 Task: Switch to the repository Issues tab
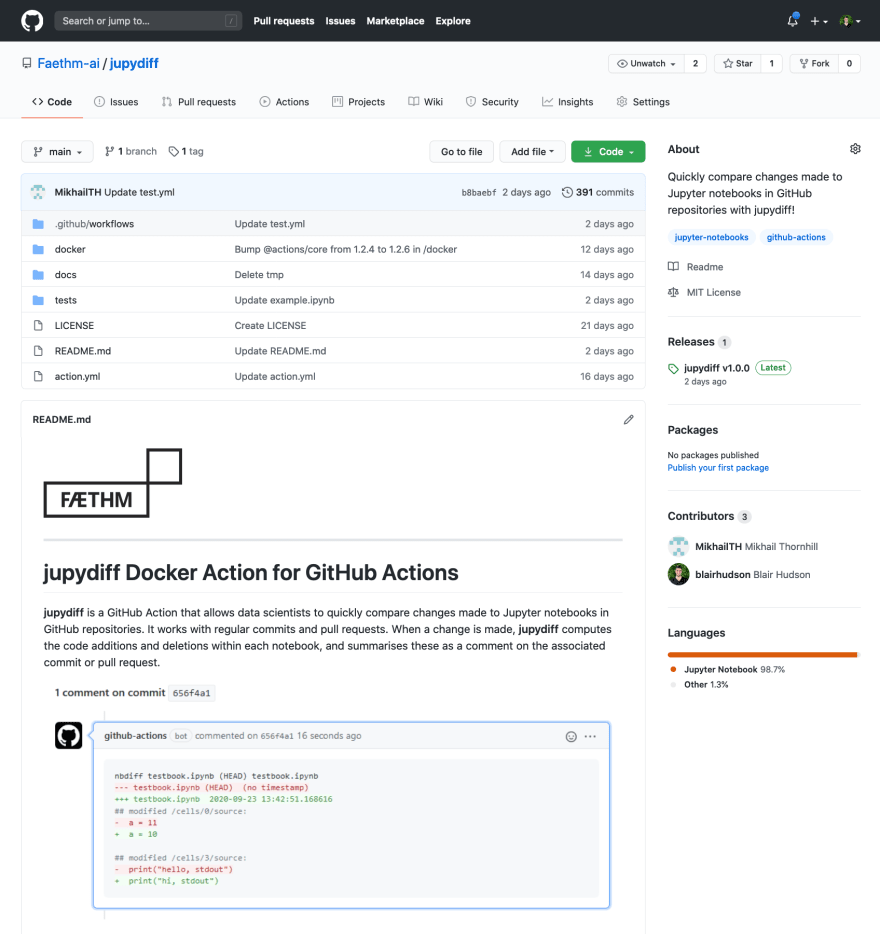click(x=116, y=102)
